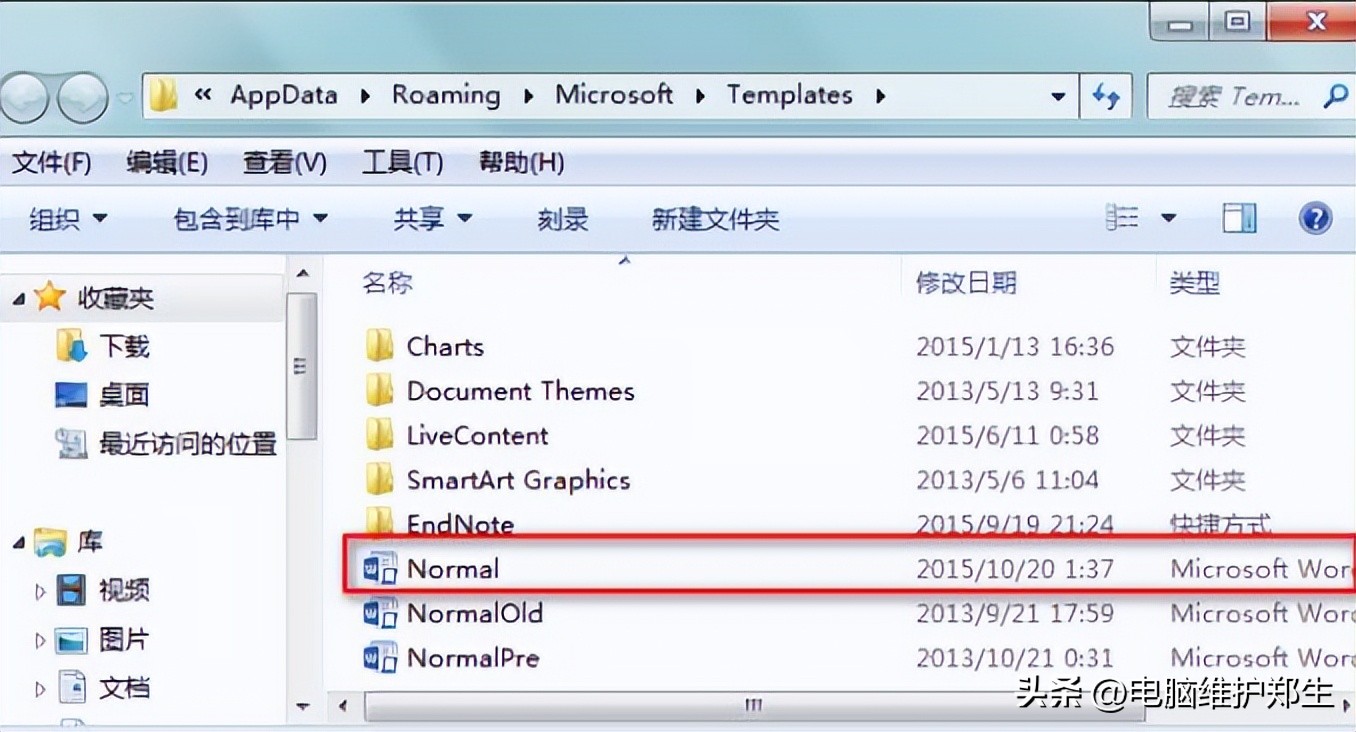Toggle the preview pane icon
Screen dimensions: 1356x732
[x=1240, y=217]
